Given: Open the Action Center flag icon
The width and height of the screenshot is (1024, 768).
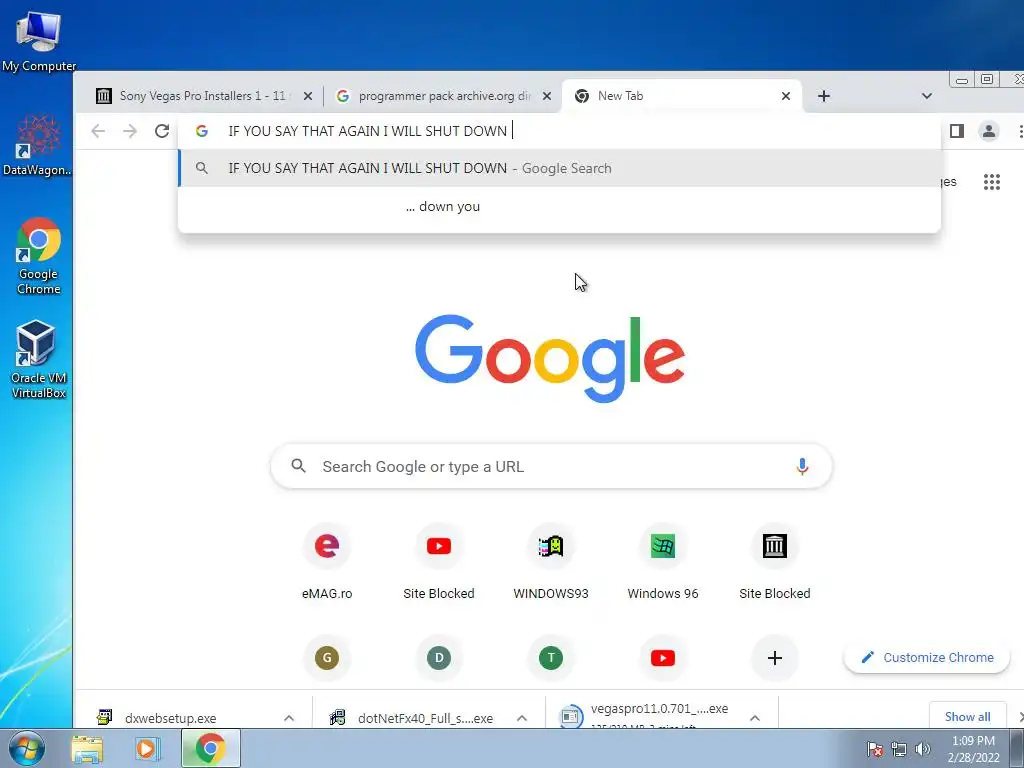Looking at the screenshot, I should pyautogui.click(x=875, y=749).
